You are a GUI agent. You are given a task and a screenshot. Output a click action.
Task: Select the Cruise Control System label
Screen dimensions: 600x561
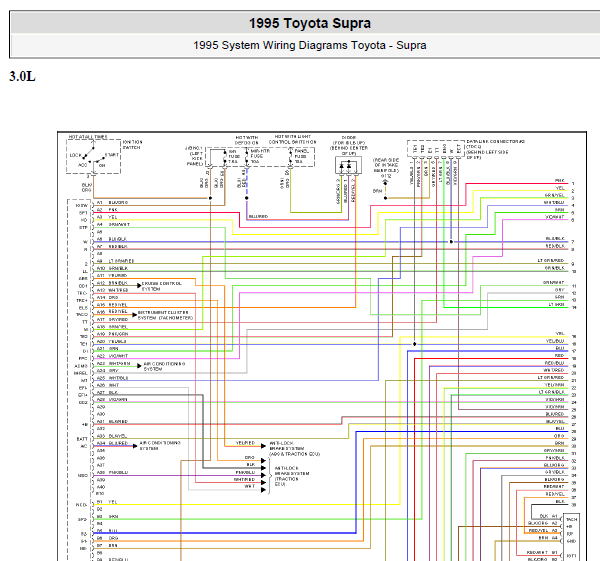coord(161,286)
